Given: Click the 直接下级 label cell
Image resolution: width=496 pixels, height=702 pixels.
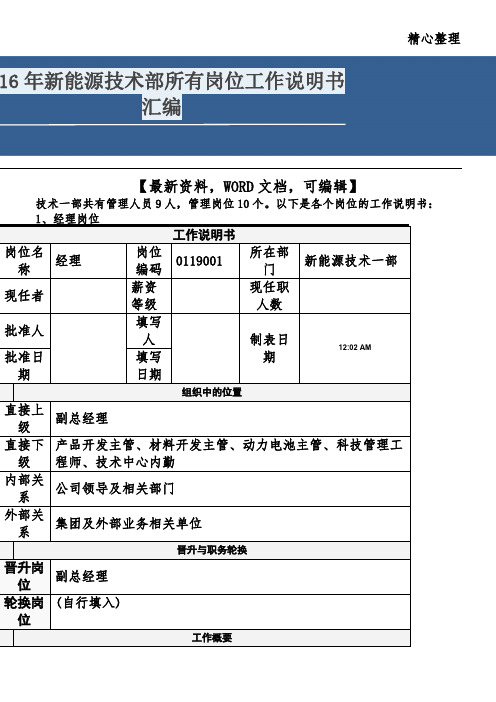Looking at the screenshot, I should [x=25, y=454].
